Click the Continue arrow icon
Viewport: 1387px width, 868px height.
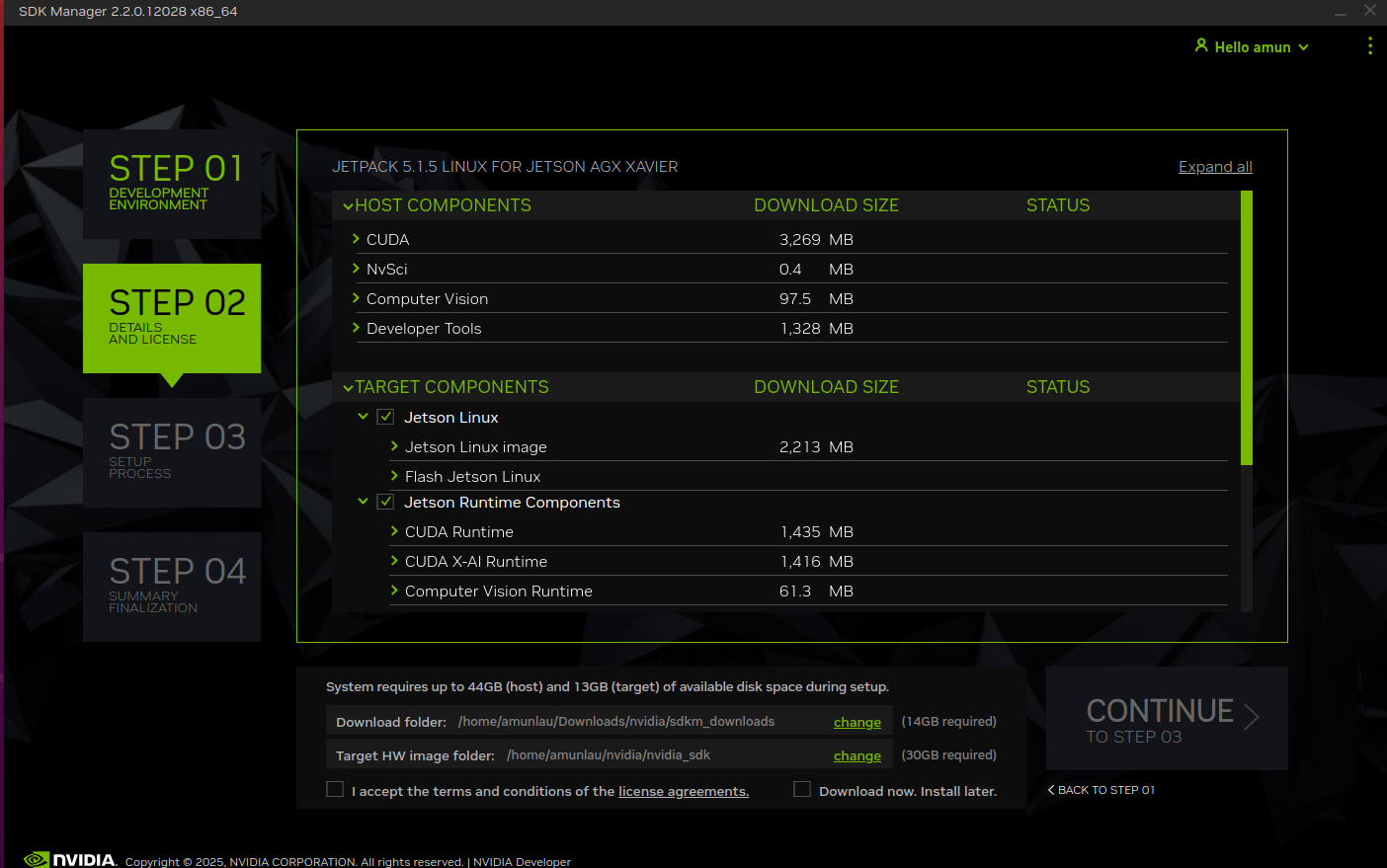pos(1252,716)
